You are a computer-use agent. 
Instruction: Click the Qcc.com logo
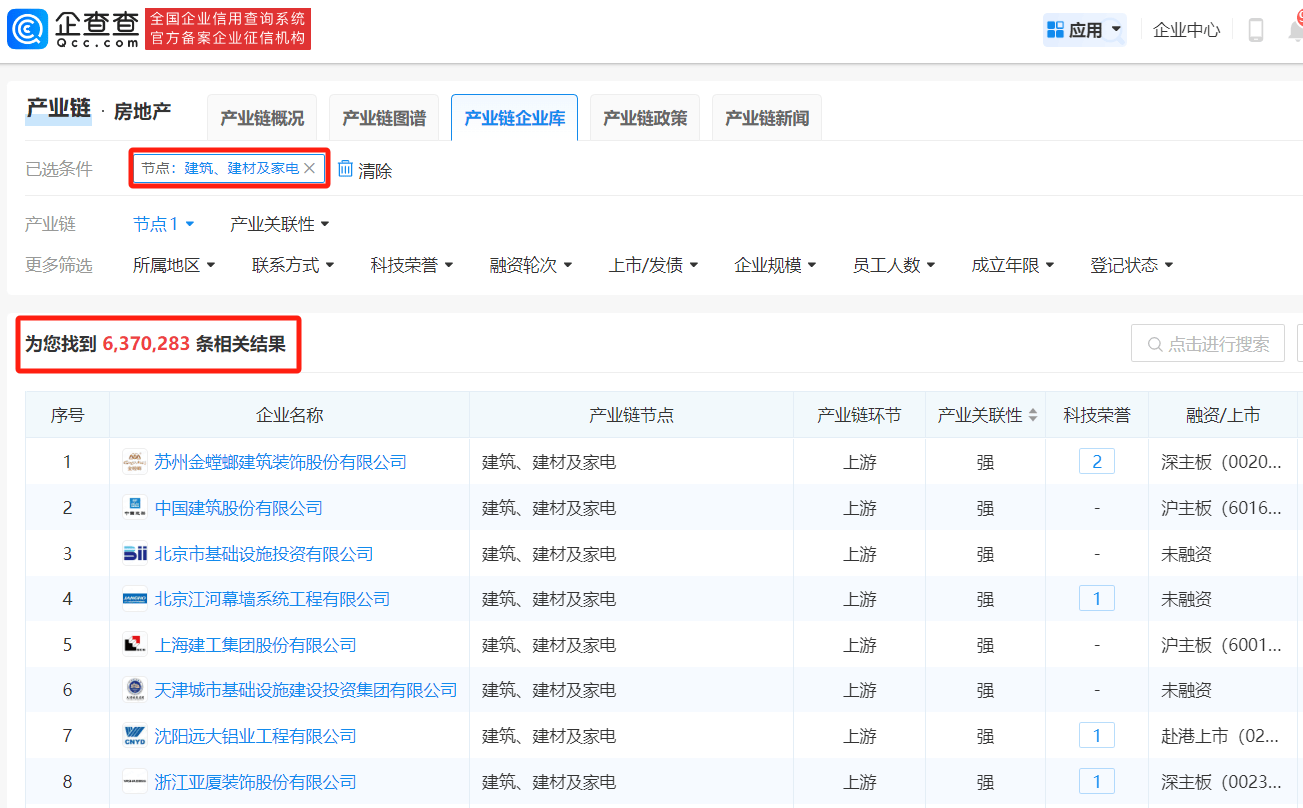click(73, 29)
